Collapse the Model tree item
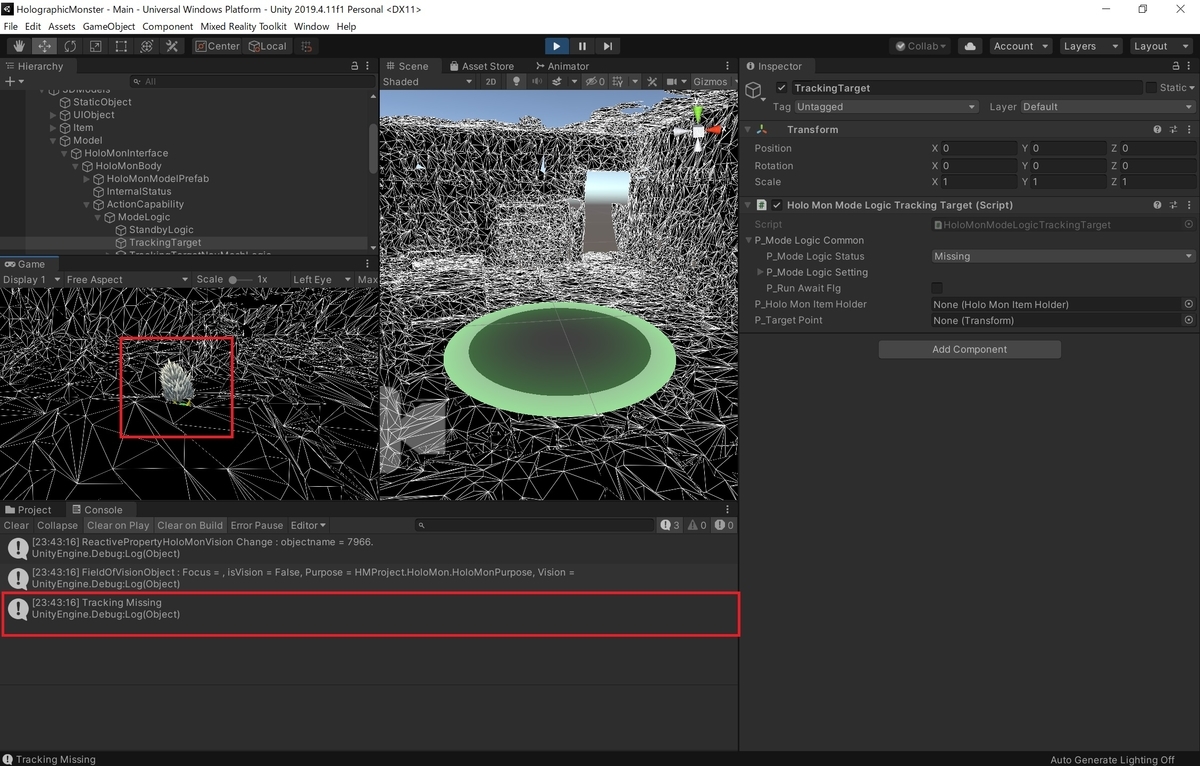1200x766 pixels. pyautogui.click(x=54, y=140)
